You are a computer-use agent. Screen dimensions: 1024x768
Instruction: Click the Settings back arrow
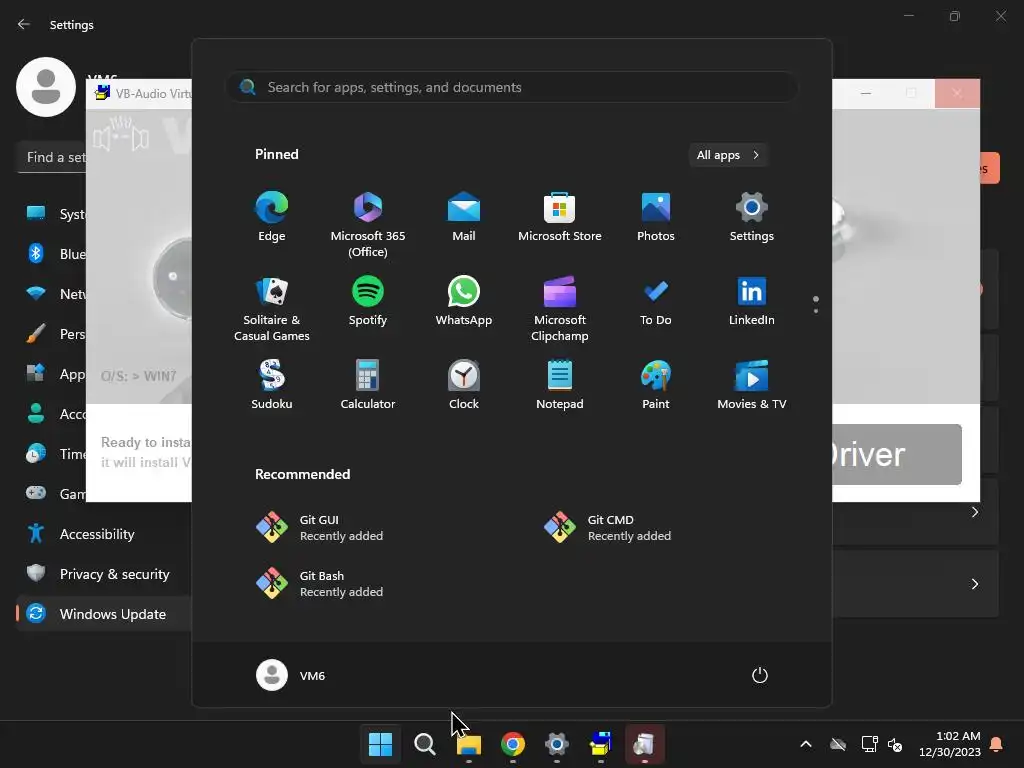click(24, 24)
